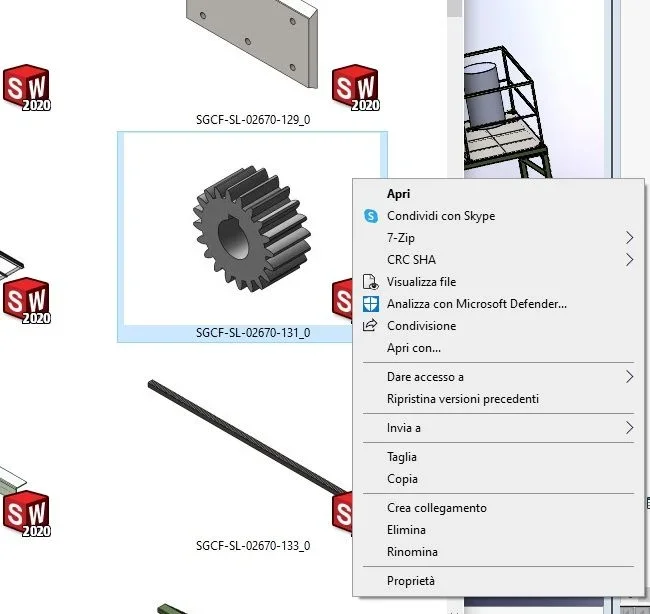Expand the 7-Zip submenu arrow
This screenshot has height=614, width=650.
pyautogui.click(x=629, y=238)
